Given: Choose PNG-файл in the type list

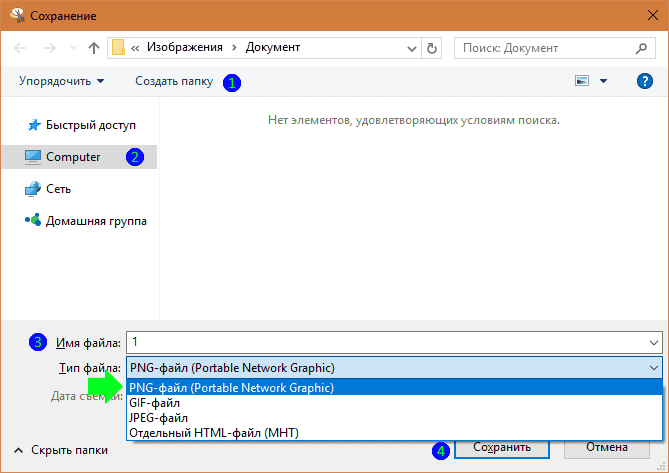Looking at the screenshot, I should (394, 388).
